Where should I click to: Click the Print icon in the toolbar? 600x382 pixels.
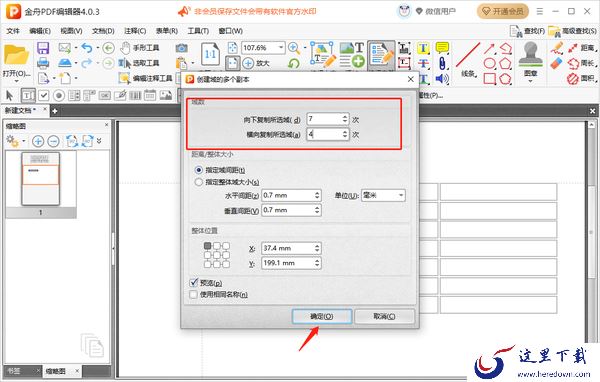point(43,63)
